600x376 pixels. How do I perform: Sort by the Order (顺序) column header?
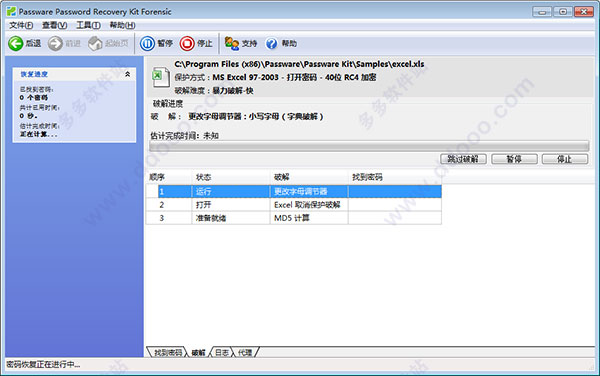[169, 177]
